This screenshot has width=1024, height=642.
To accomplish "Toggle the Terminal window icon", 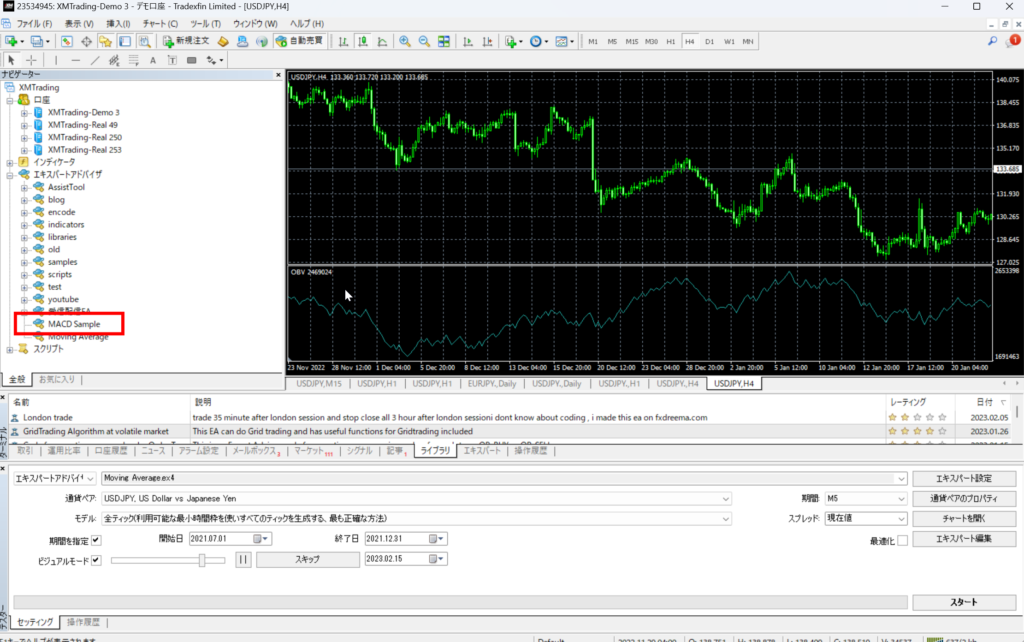I will (125, 41).
